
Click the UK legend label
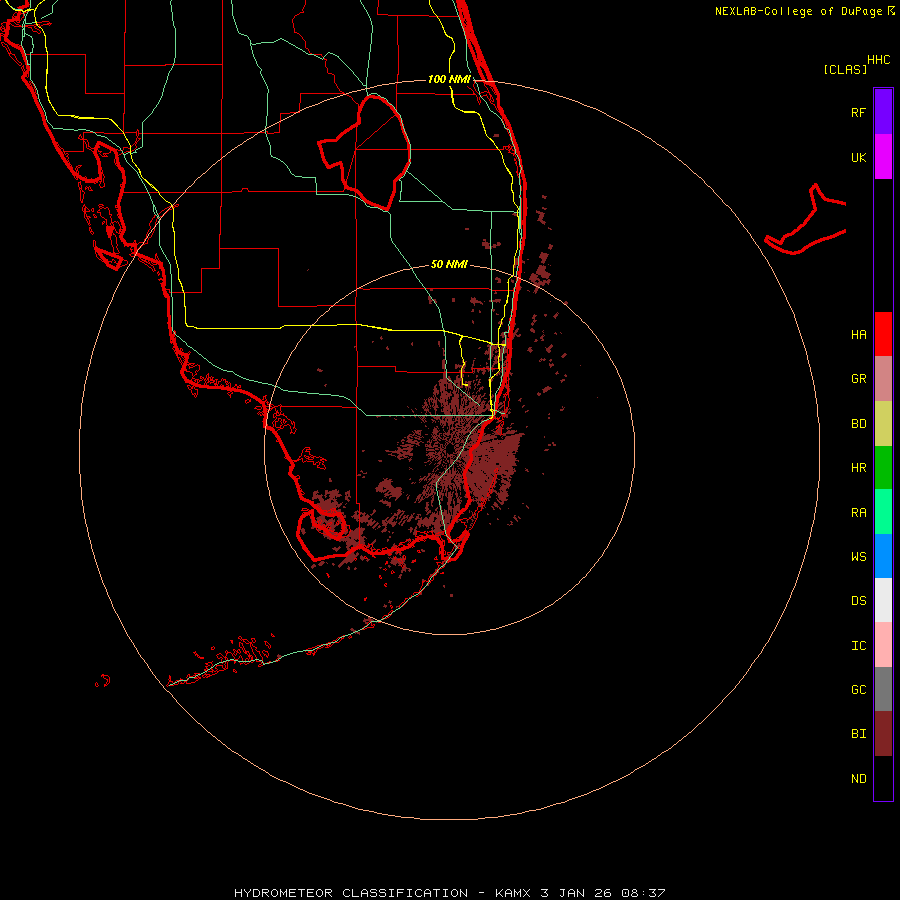[858, 157]
